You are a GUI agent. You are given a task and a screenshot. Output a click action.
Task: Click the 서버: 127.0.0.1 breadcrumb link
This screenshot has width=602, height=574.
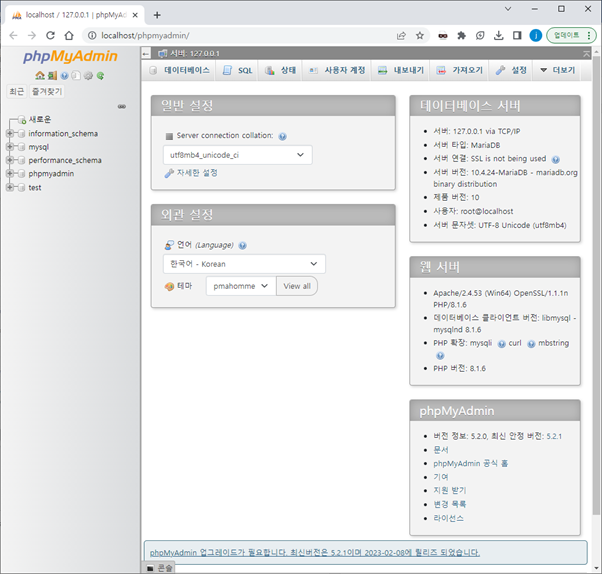click(195, 54)
